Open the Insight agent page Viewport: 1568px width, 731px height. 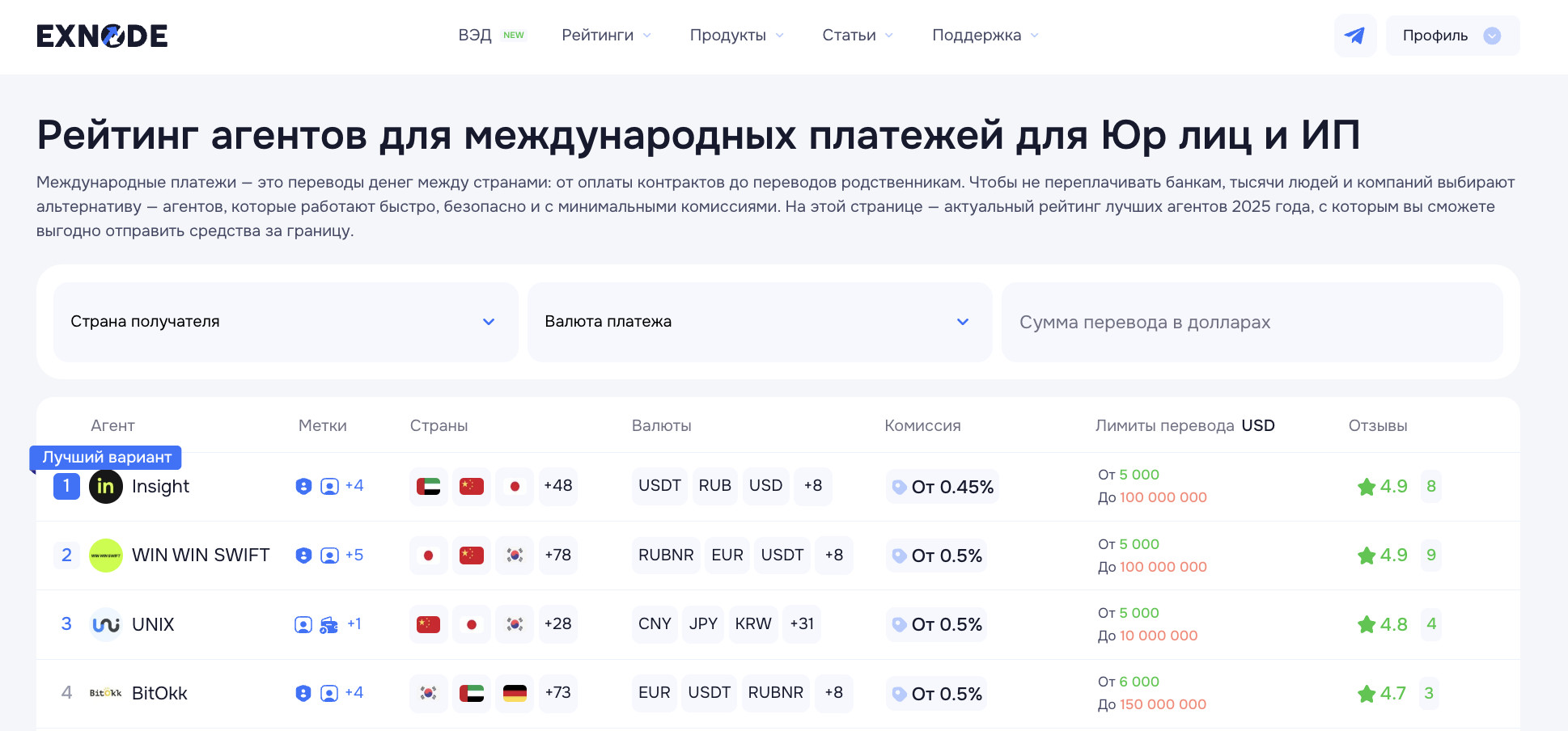(x=160, y=486)
